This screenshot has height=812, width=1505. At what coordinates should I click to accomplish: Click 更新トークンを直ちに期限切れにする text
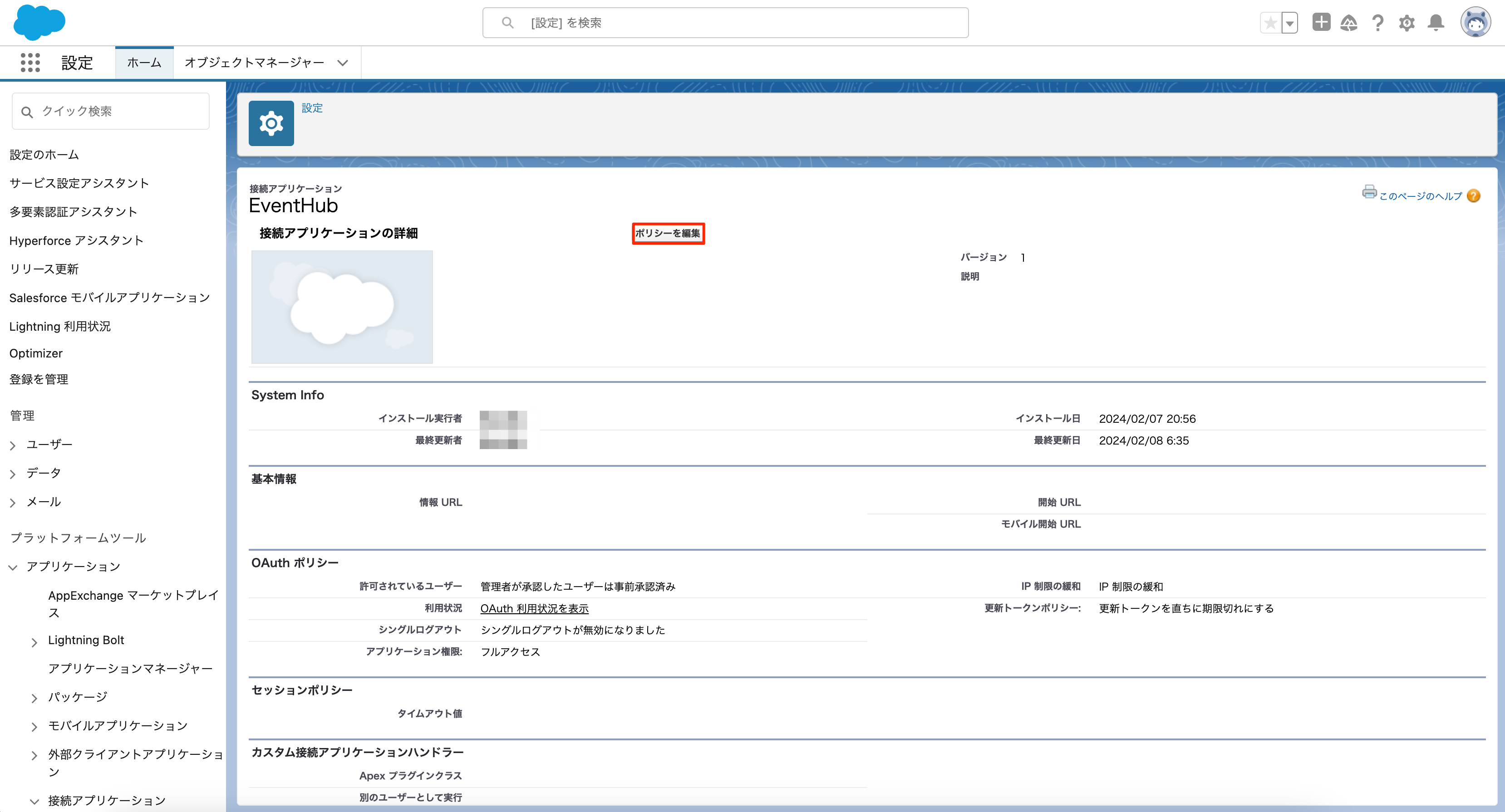click(1186, 608)
